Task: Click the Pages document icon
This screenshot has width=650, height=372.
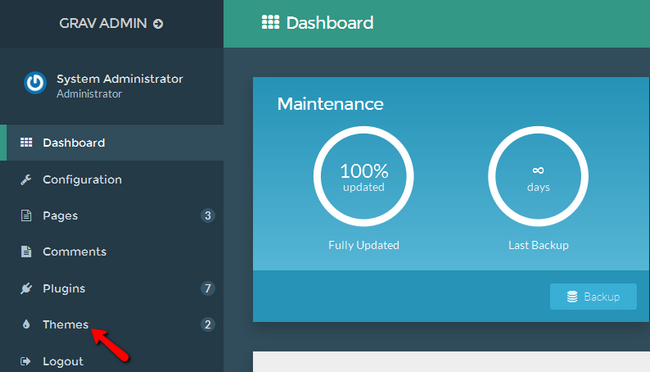Action: 26,216
